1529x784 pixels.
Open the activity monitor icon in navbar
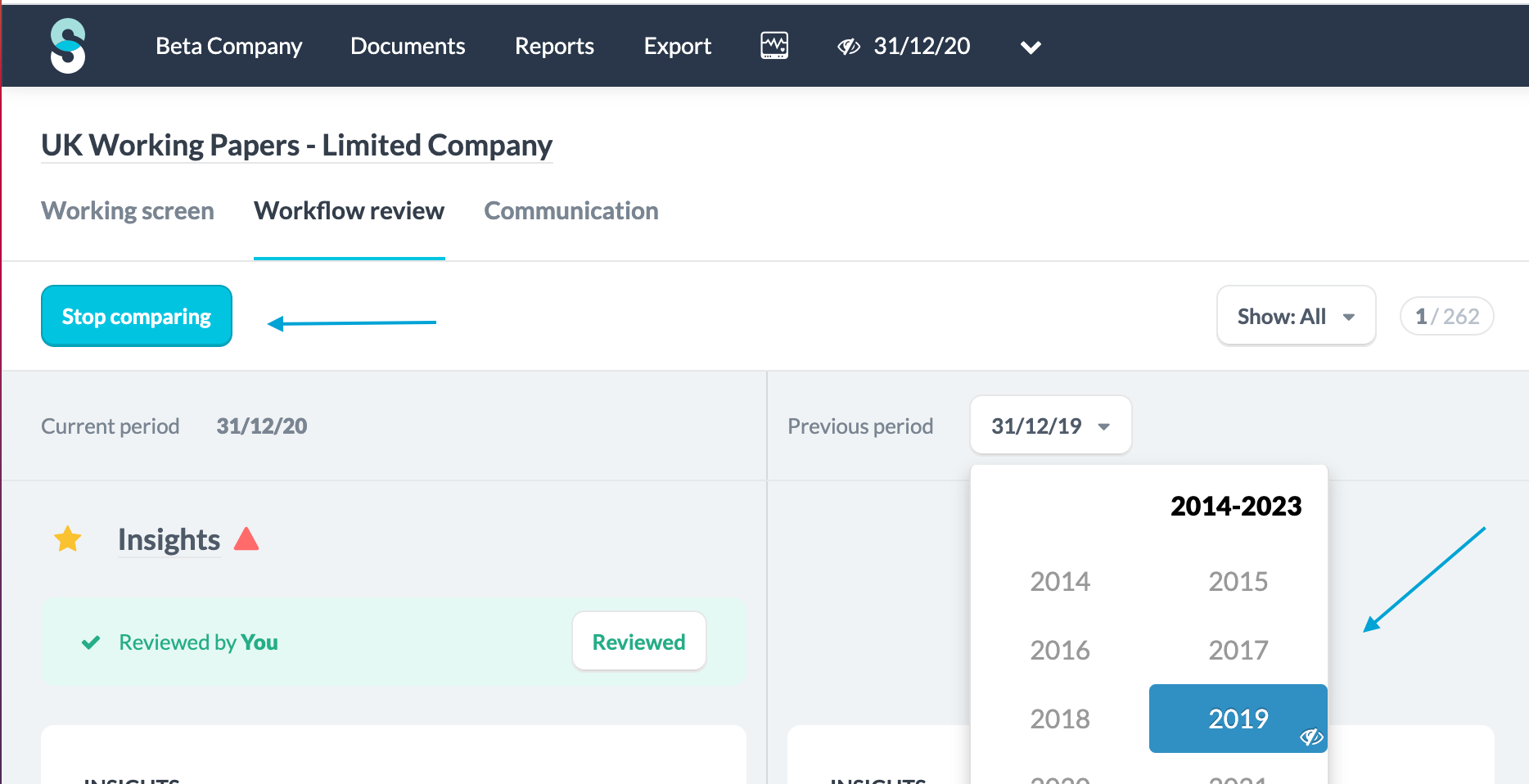(x=774, y=46)
